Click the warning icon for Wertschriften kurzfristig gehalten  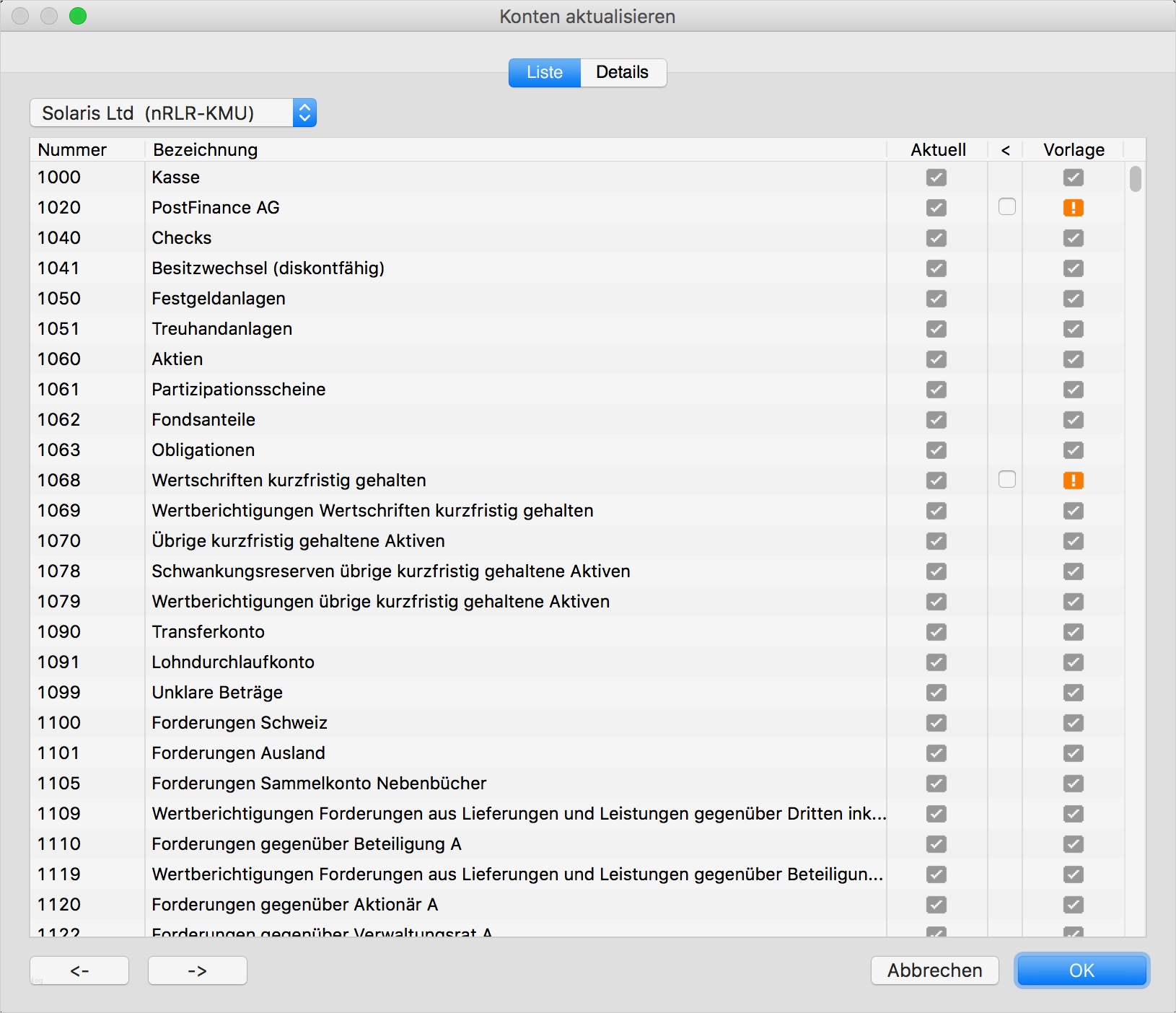1073,481
